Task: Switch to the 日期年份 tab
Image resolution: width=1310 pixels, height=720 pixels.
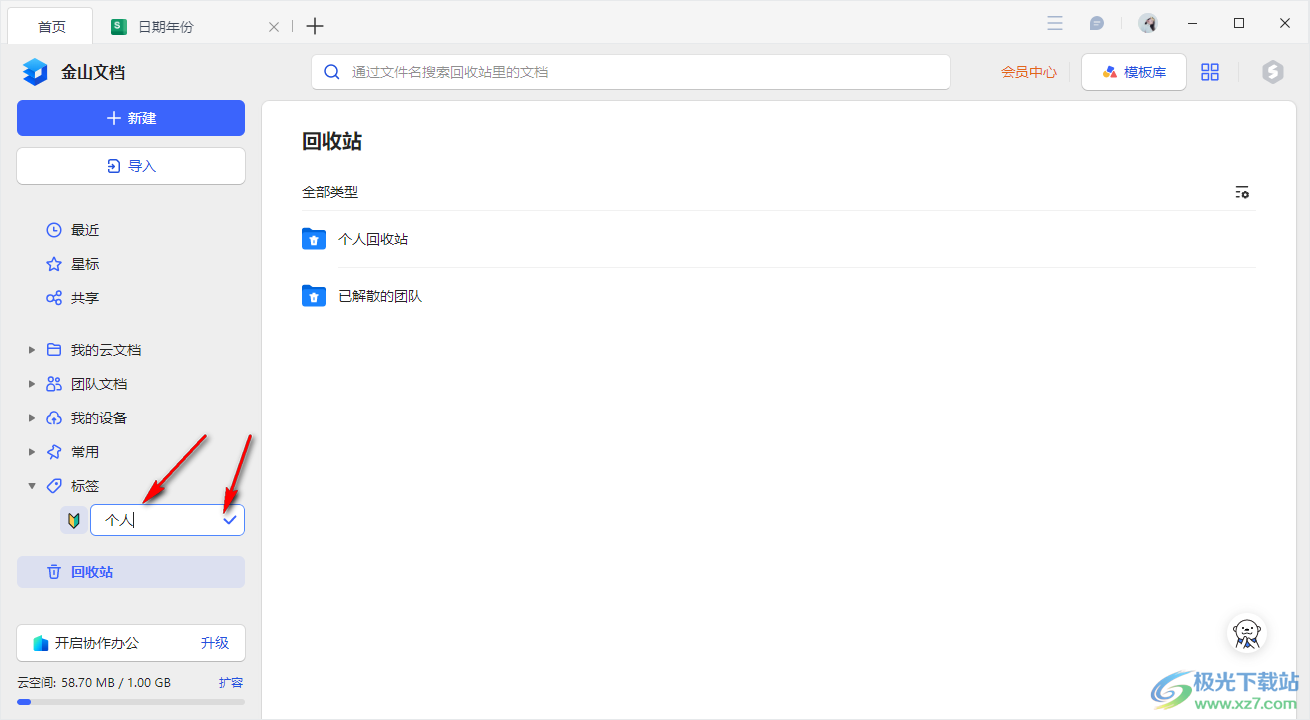Action: (x=166, y=27)
